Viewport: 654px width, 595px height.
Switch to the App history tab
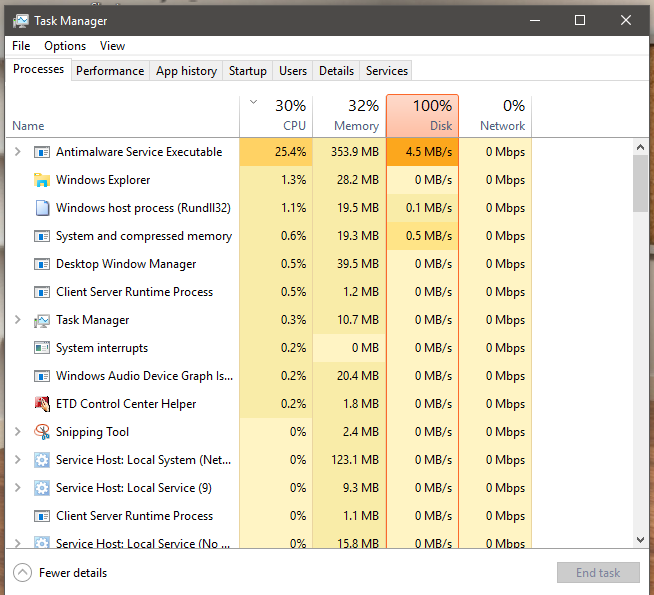186,71
